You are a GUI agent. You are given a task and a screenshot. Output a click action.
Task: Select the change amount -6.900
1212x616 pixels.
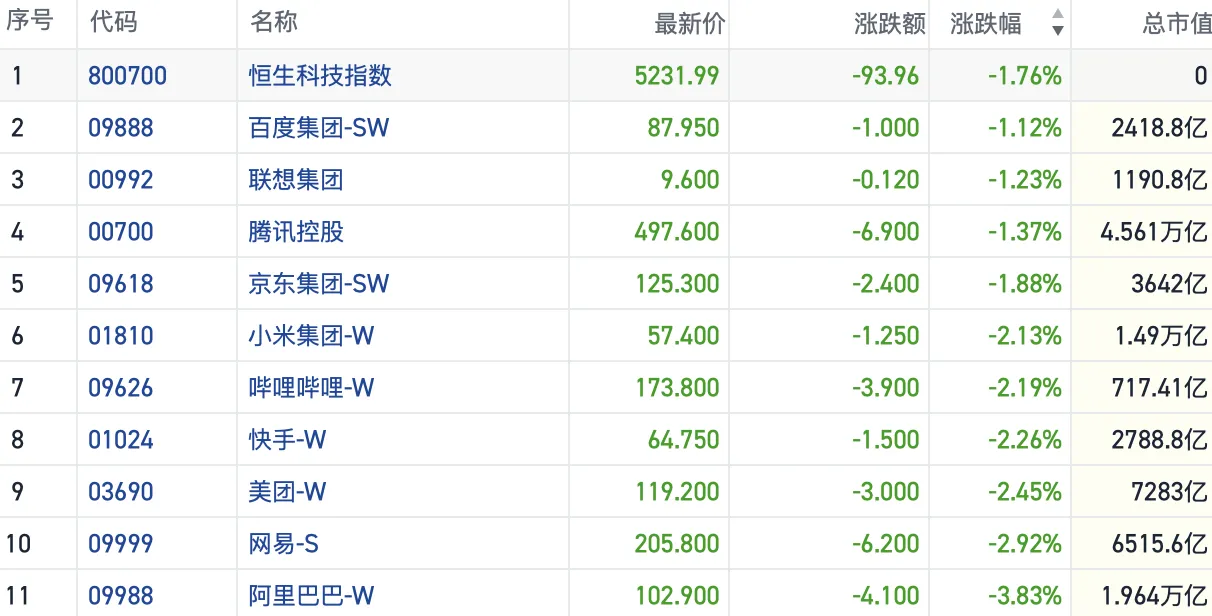coord(886,232)
